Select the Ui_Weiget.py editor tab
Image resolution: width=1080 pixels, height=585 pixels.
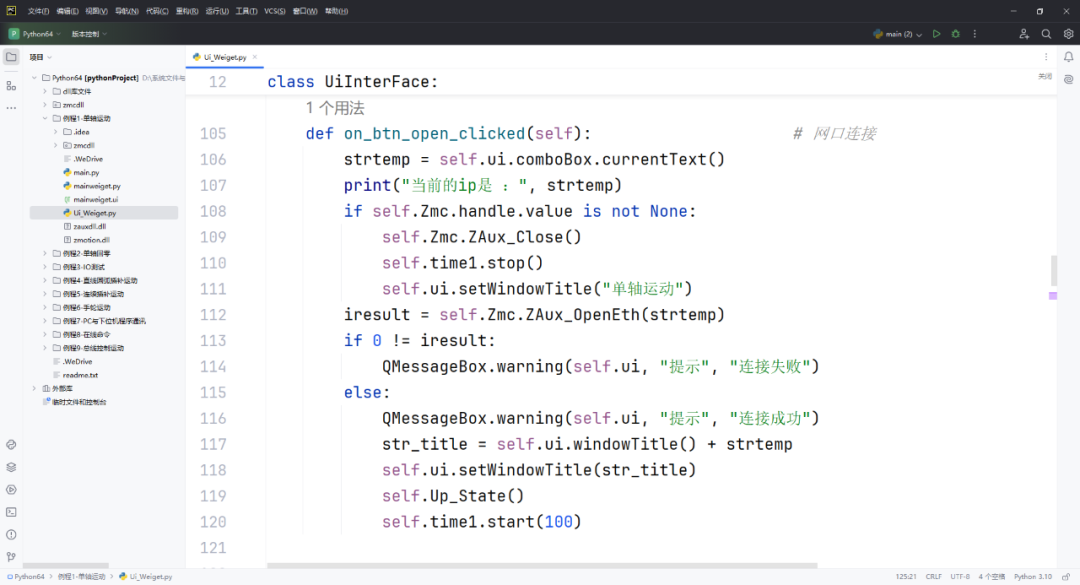point(222,57)
